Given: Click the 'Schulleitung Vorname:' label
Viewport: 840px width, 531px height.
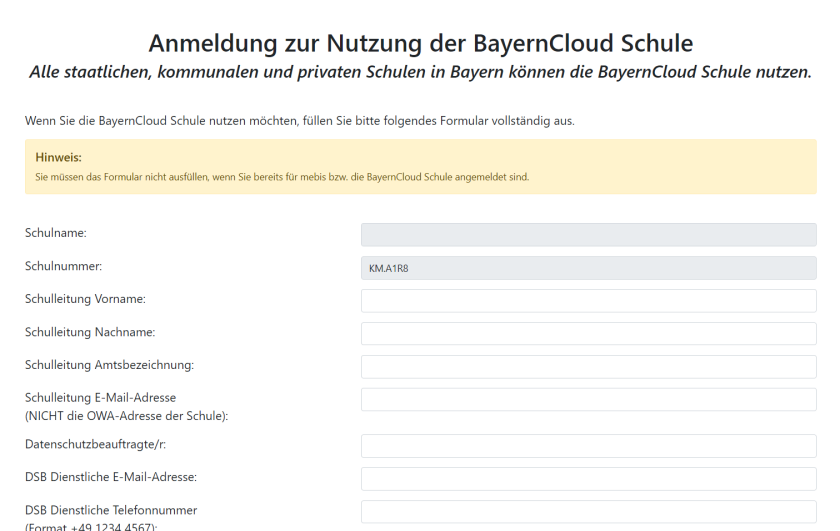Looking at the screenshot, I should point(85,299).
